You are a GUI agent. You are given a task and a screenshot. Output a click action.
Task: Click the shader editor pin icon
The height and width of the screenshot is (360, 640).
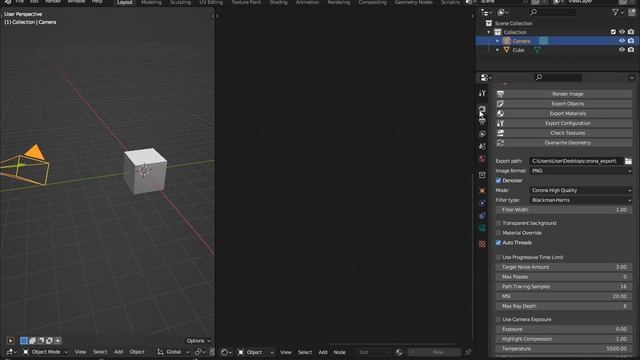[x=468, y=352]
